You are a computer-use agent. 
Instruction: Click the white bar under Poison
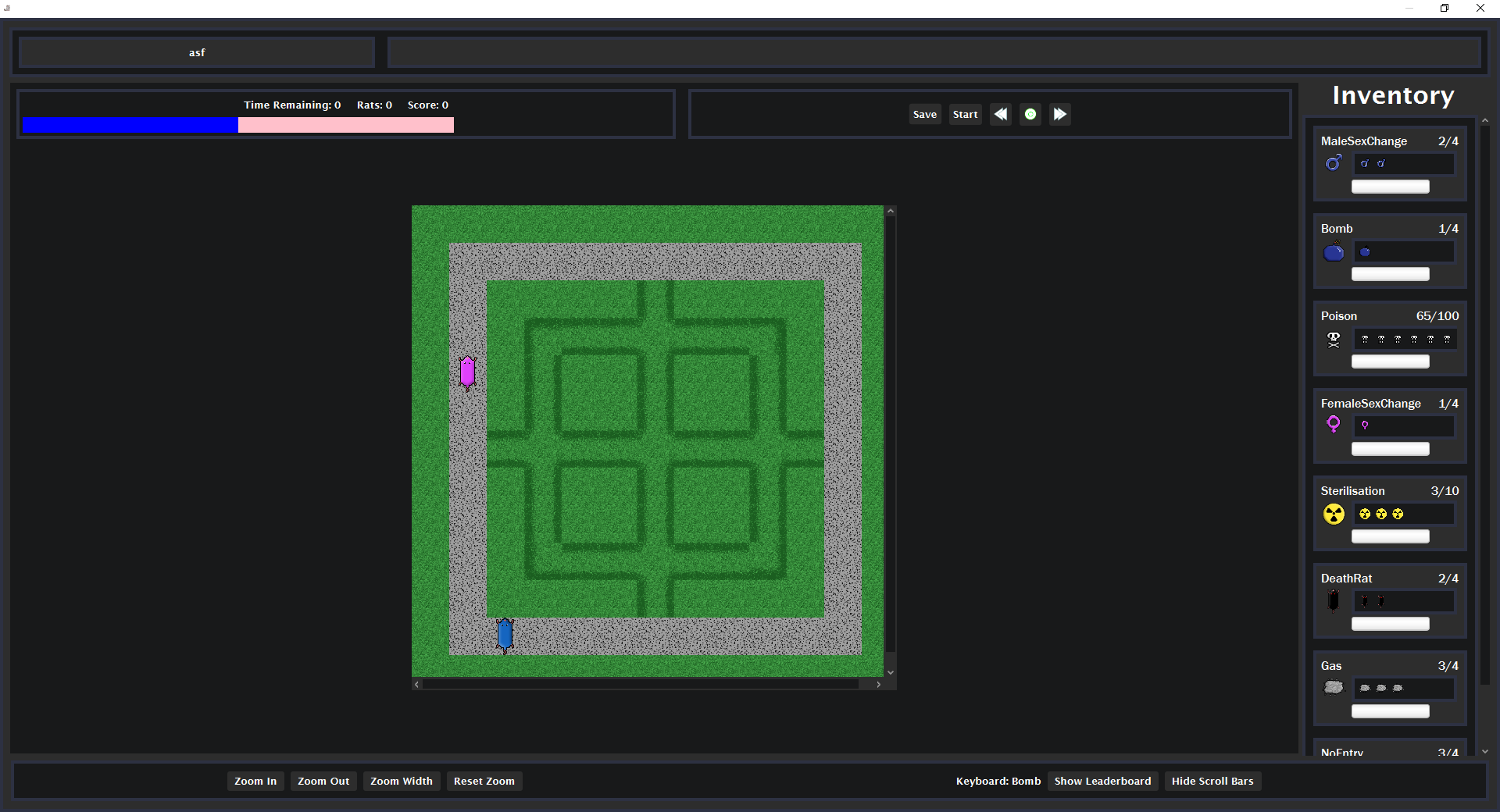tap(1391, 361)
